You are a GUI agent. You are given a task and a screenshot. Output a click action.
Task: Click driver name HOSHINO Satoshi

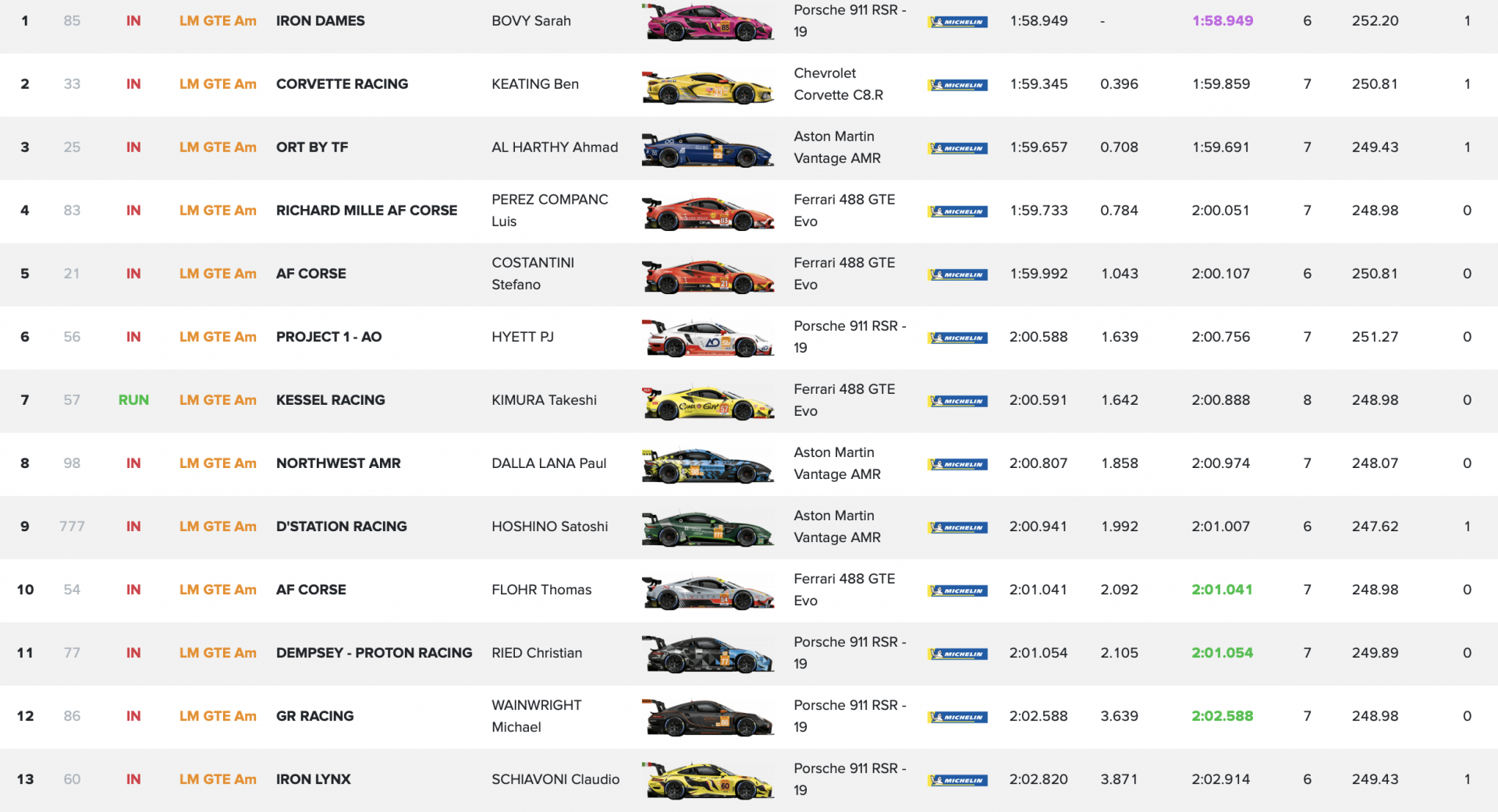coord(550,527)
